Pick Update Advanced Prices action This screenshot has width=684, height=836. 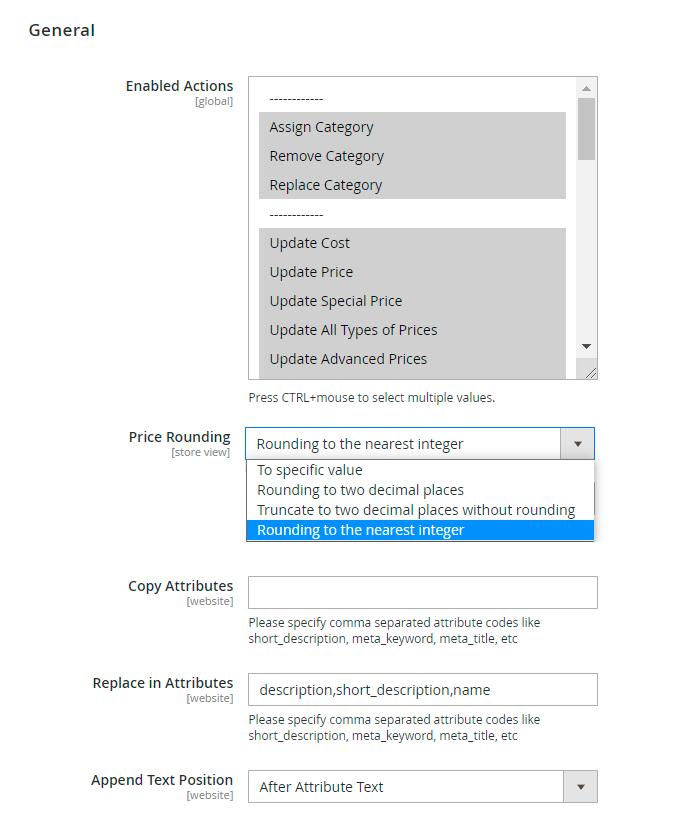tap(348, 359)
